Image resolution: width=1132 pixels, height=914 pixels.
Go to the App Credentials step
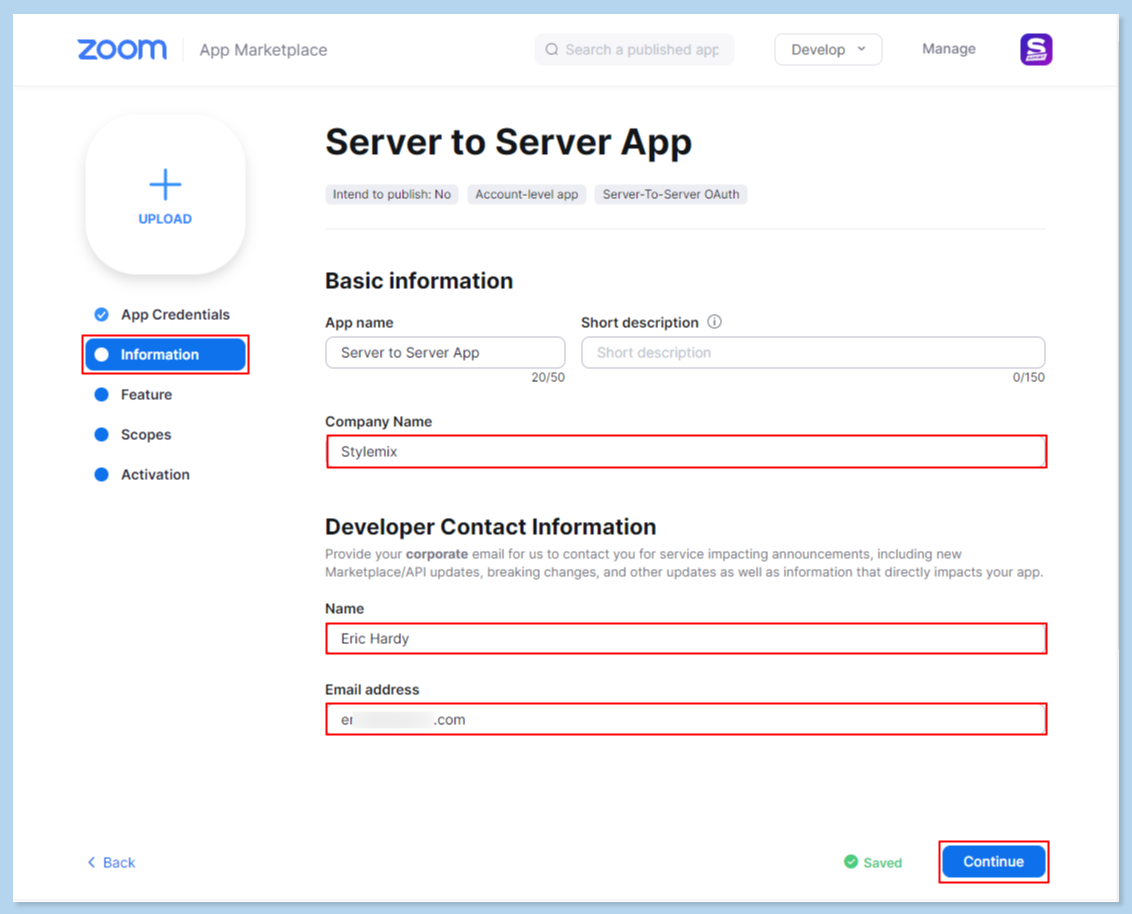click(175, 315)
